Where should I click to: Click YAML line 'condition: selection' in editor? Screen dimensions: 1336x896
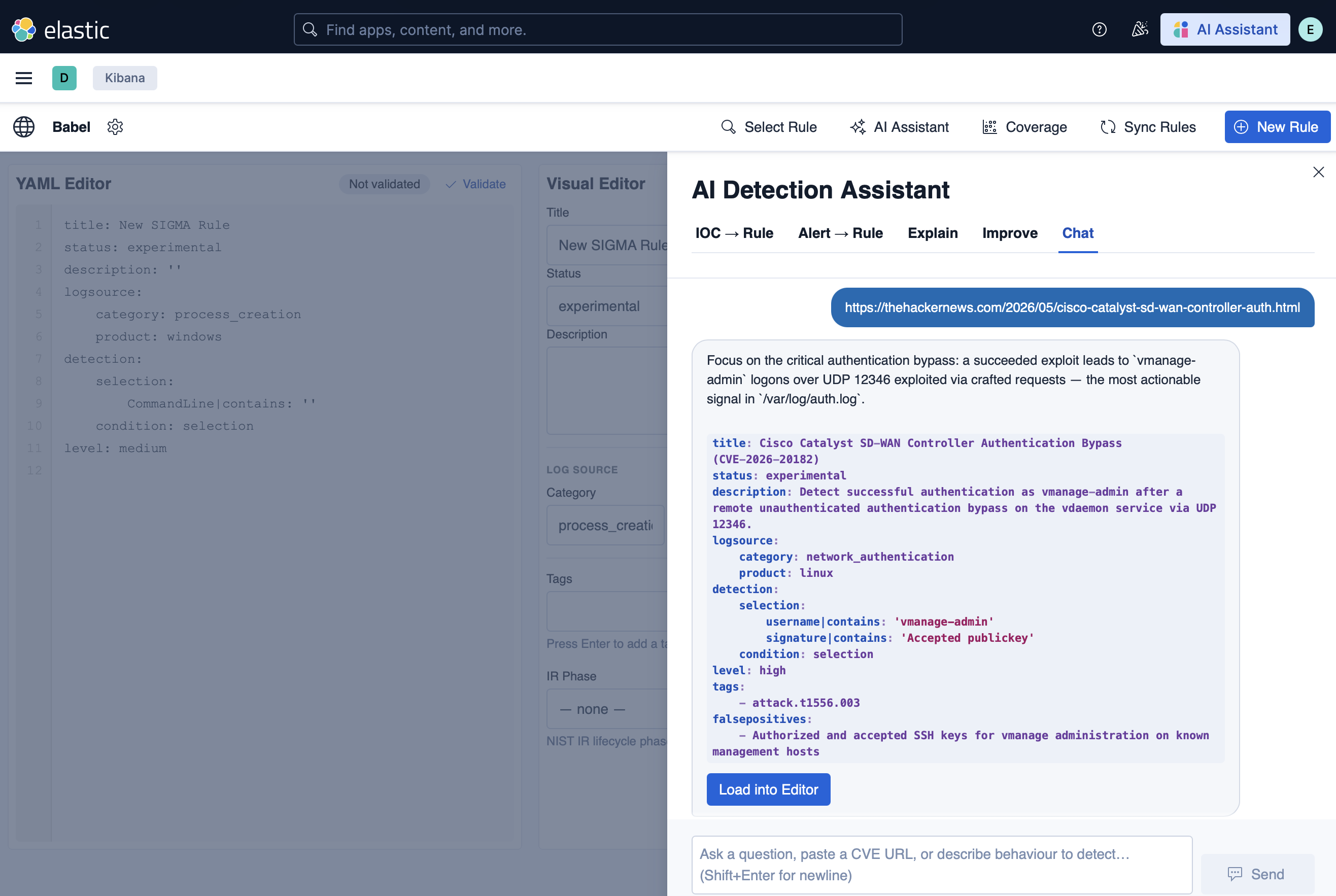(174, 426)
